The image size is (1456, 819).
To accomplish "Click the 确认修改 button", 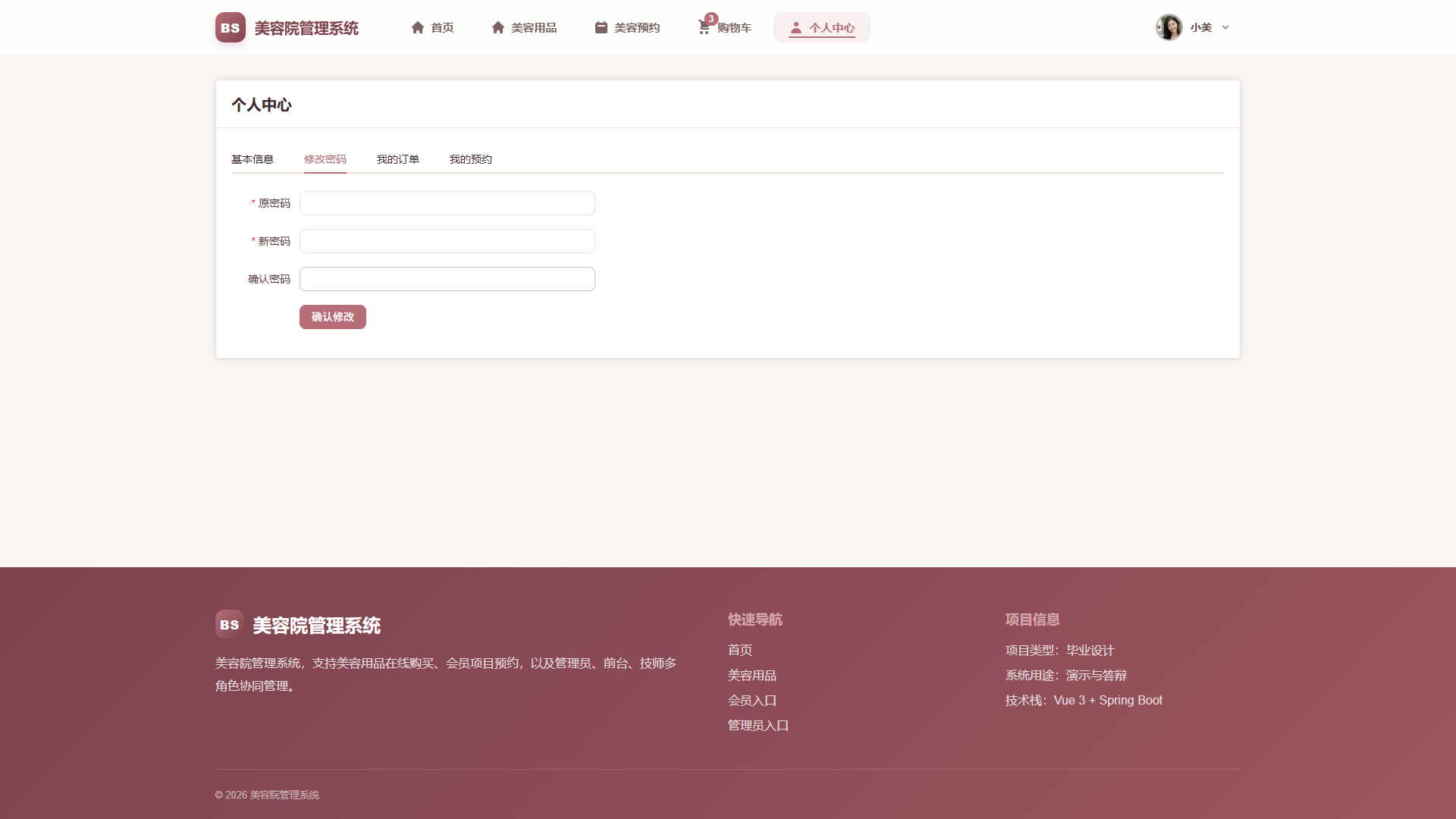I will 333,317.
